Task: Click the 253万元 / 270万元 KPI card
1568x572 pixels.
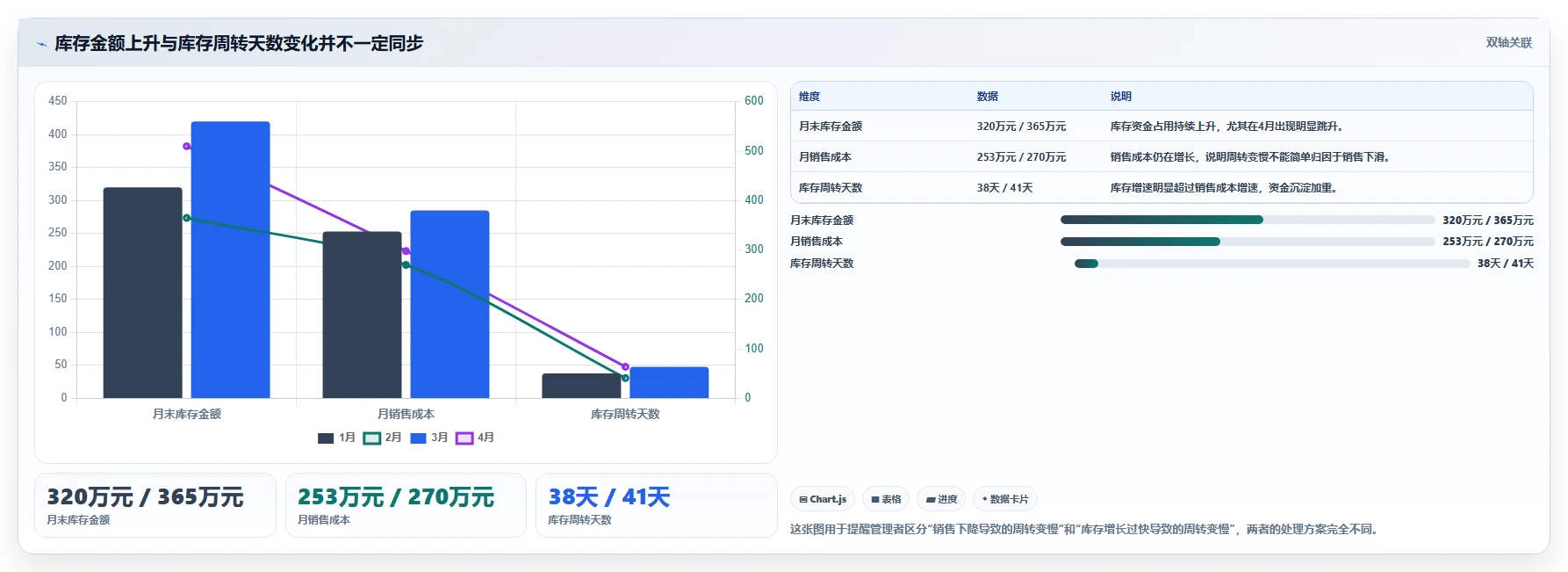Action: 406,505
